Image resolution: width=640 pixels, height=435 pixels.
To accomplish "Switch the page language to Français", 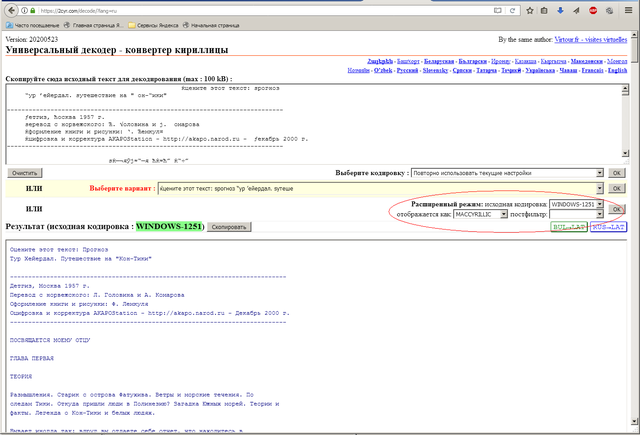I will pyautogui.click(x=593, y=70).
